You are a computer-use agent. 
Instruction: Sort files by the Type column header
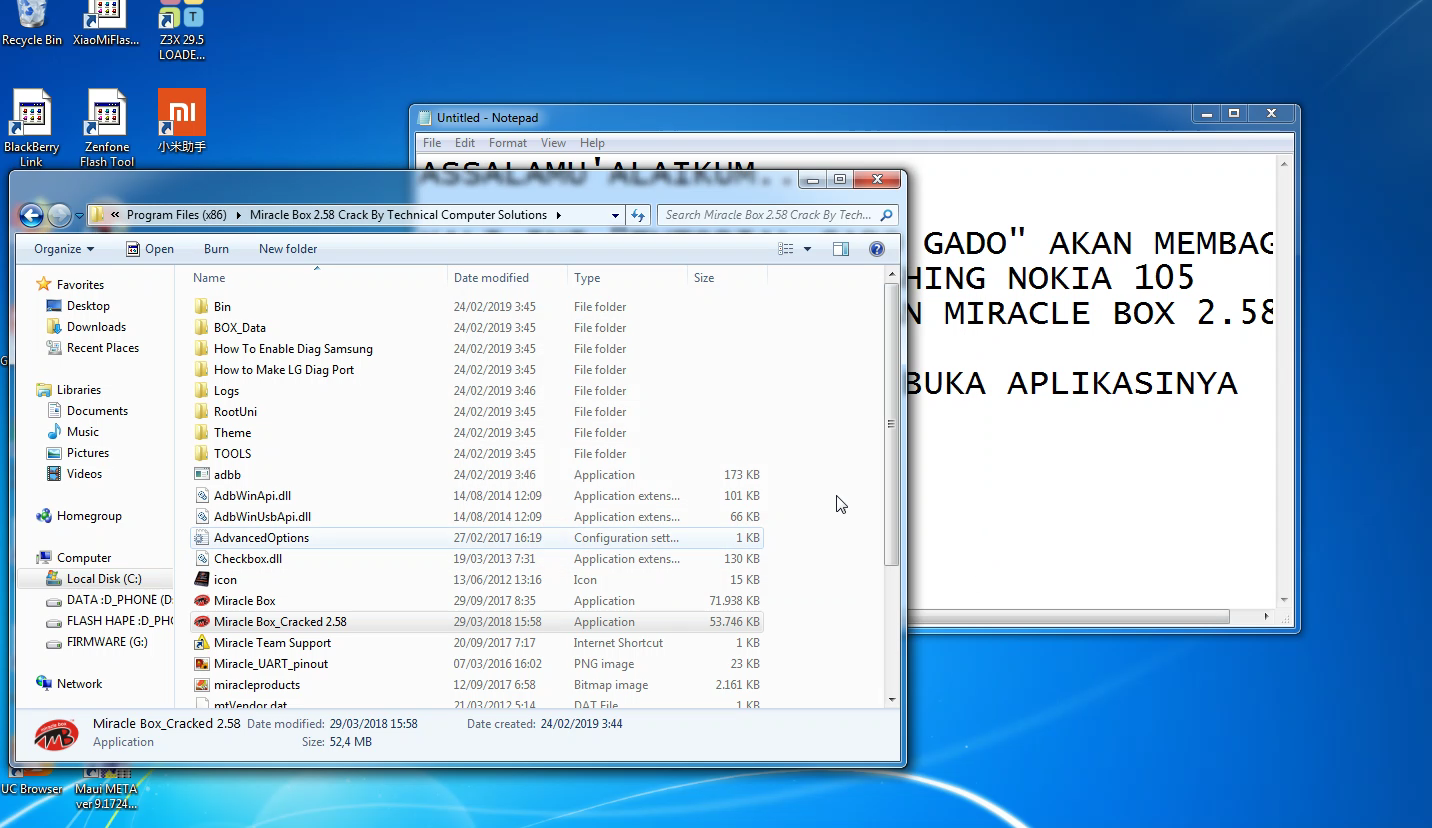click(627, 278)
